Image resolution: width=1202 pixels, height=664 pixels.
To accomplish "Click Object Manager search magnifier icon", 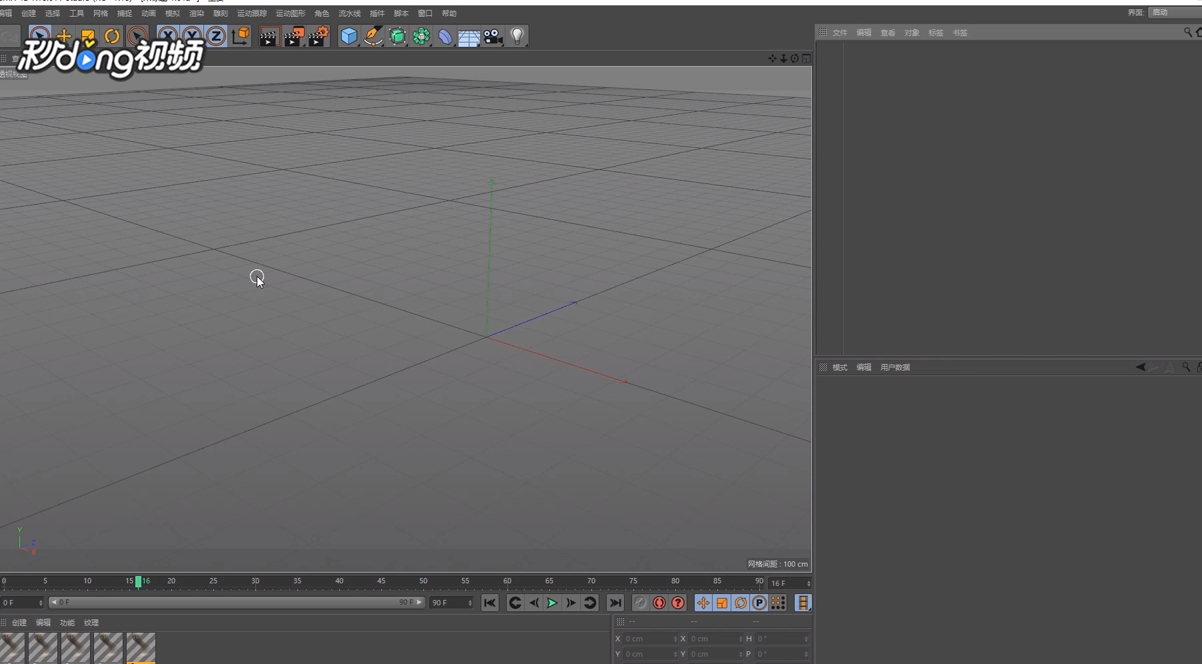I will (1188, 33).
